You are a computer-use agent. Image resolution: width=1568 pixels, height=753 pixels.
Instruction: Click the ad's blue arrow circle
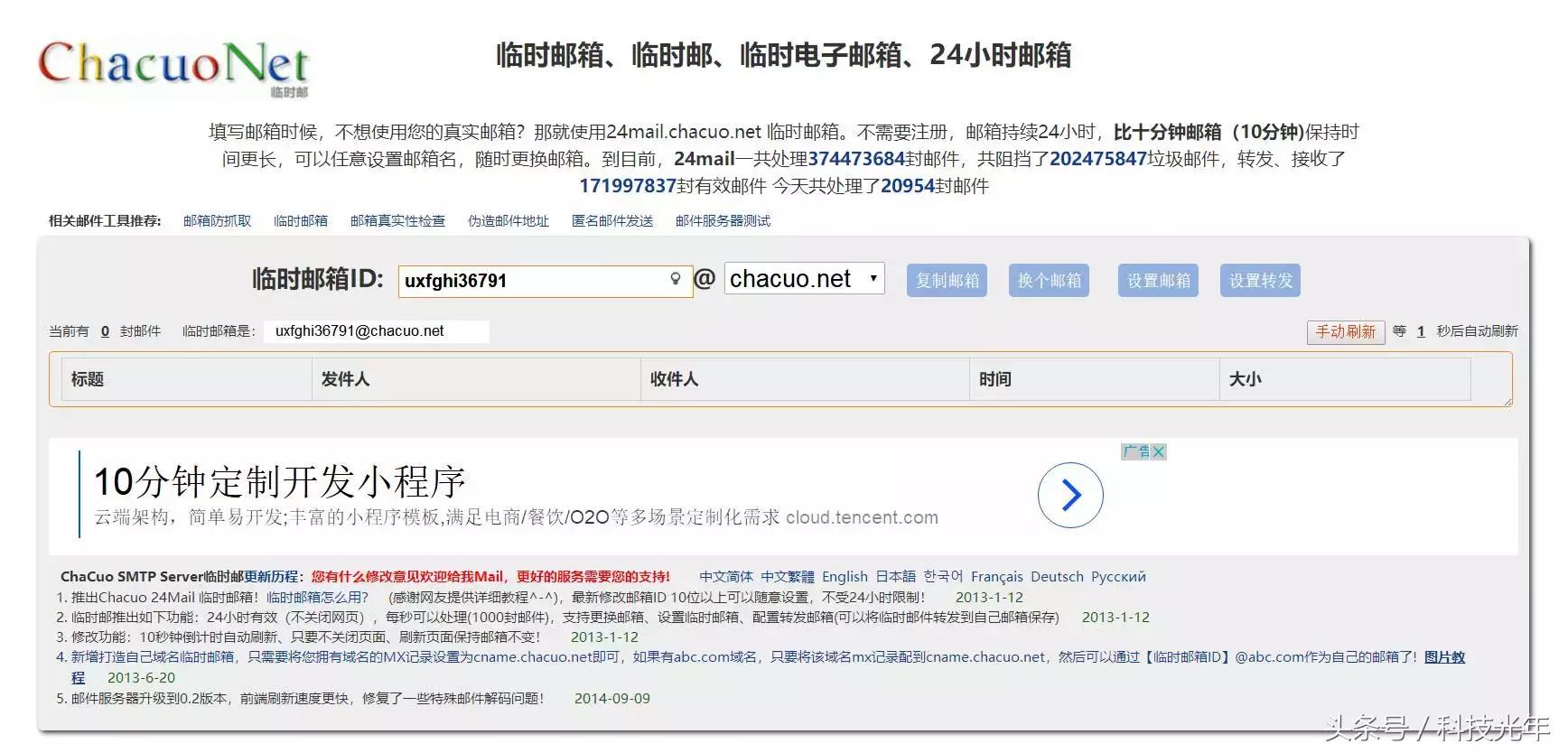coord(1070,495)
